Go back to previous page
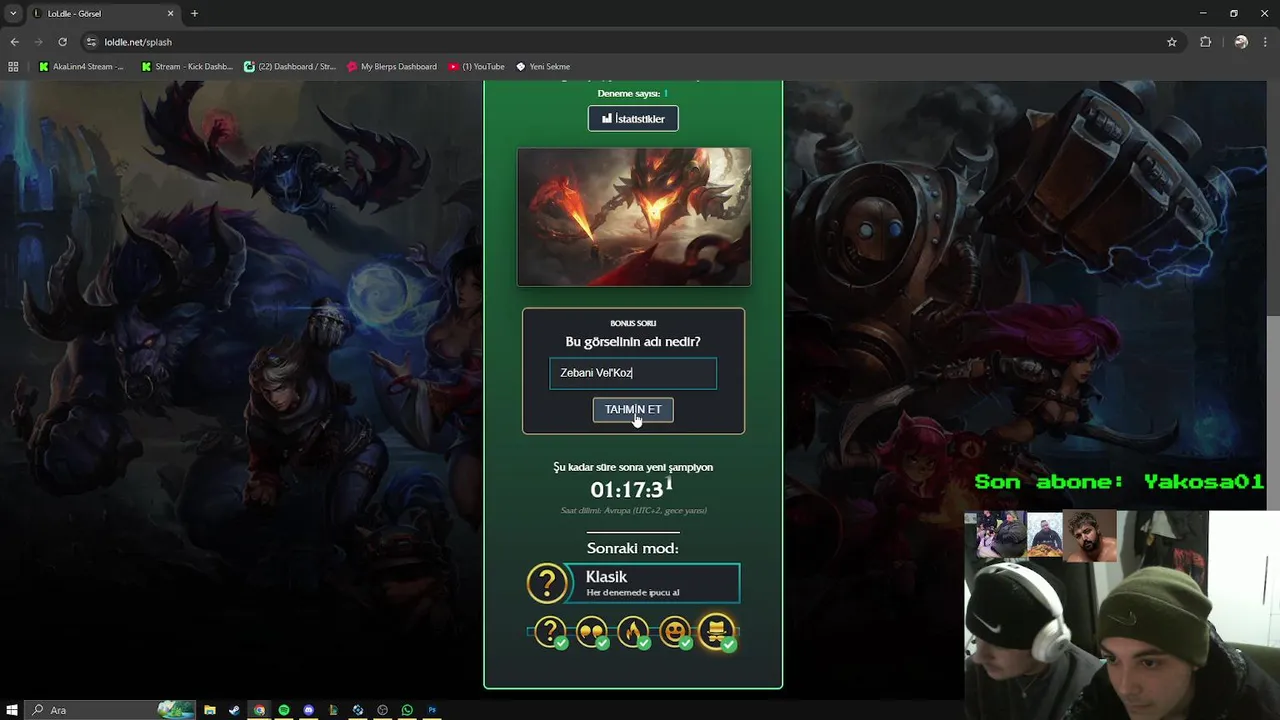The image size is (1280, 720). [14, 42]
